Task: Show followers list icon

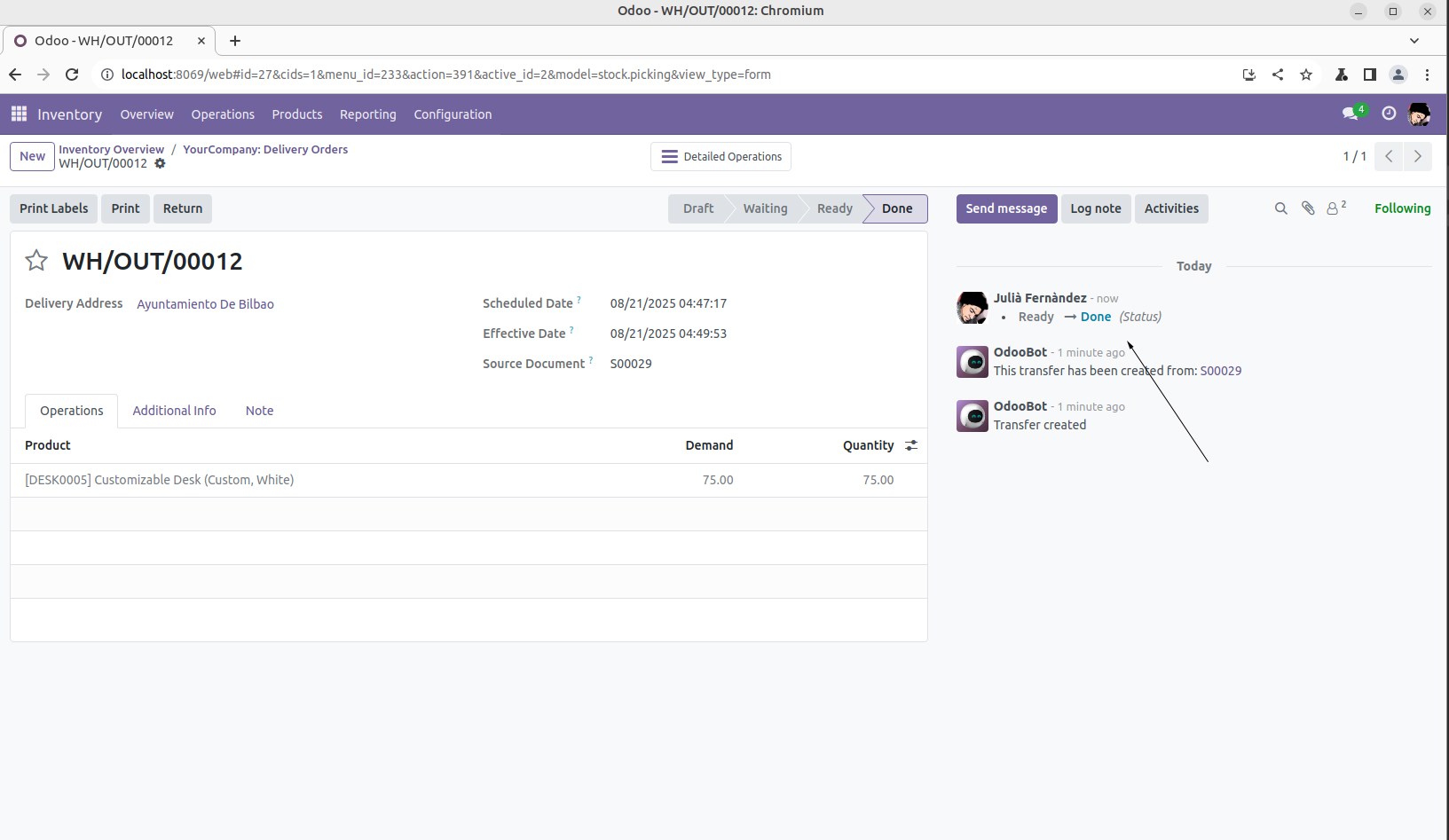Action: pyautogui.click(x=1335, y=208)
